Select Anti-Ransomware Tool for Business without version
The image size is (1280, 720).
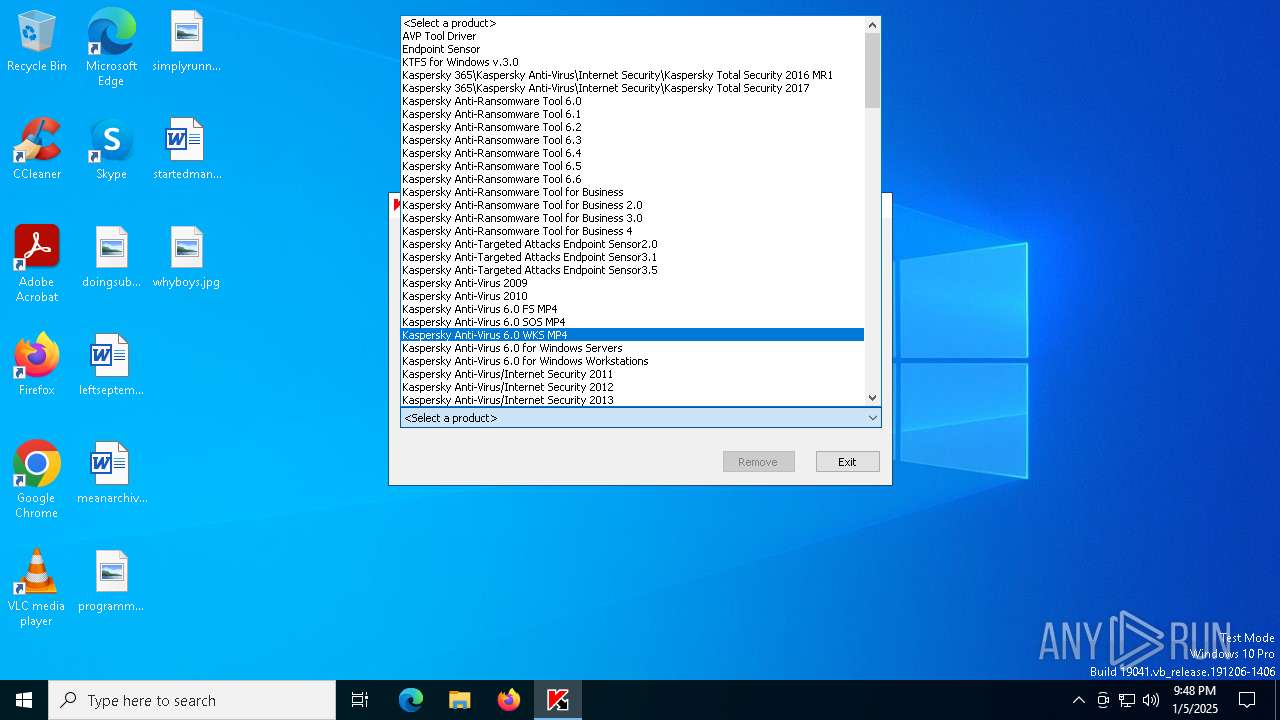(x=632, y=192)
